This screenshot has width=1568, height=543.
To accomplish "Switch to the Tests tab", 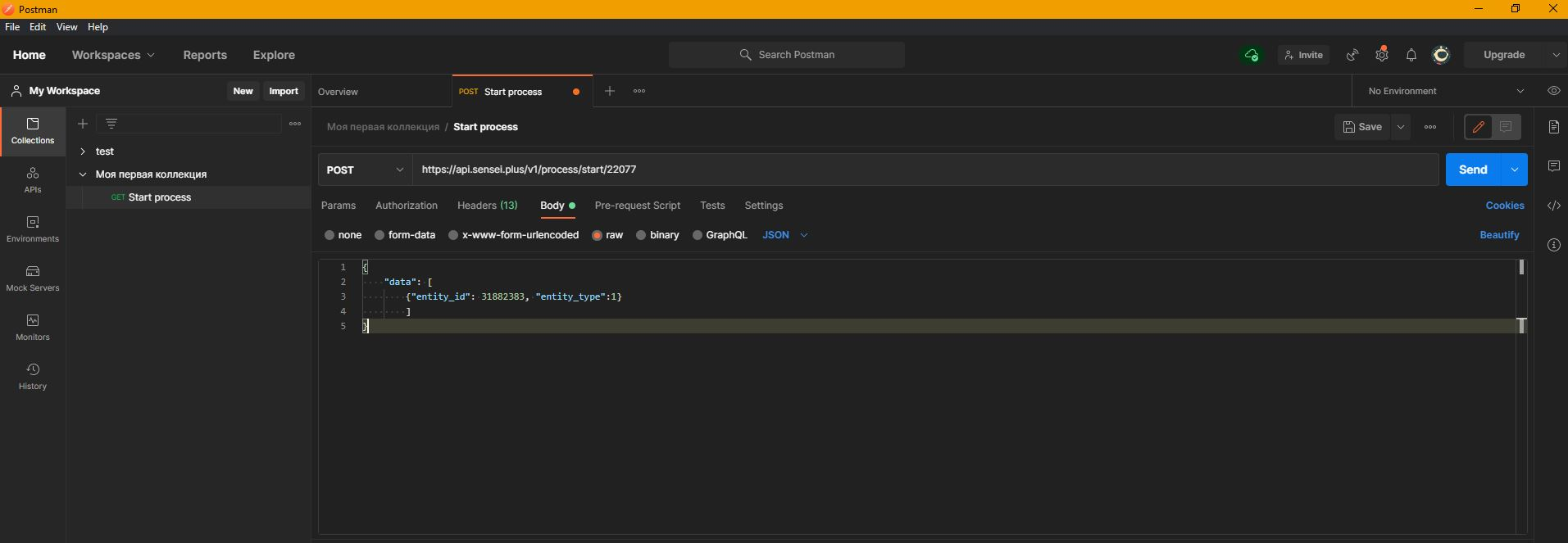I will coord(712,206).
